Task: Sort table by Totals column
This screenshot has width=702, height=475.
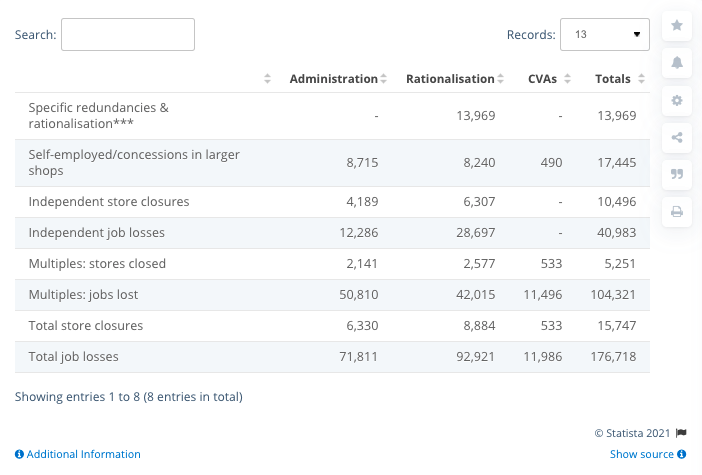Action: click(x=617, y=79)
